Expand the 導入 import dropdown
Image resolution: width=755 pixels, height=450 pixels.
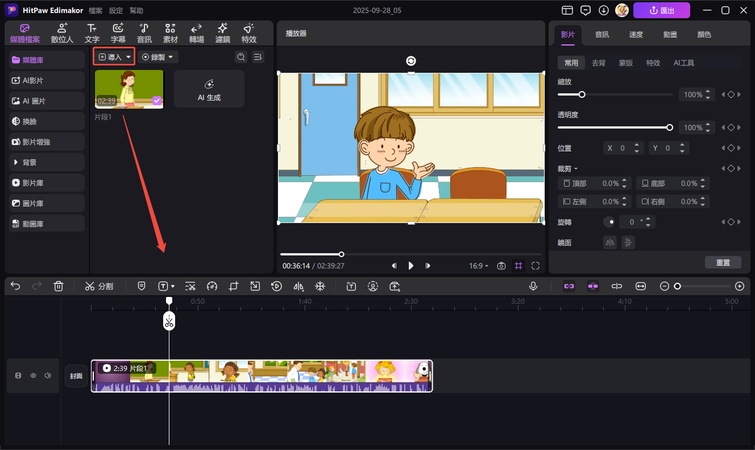[129, 57]
